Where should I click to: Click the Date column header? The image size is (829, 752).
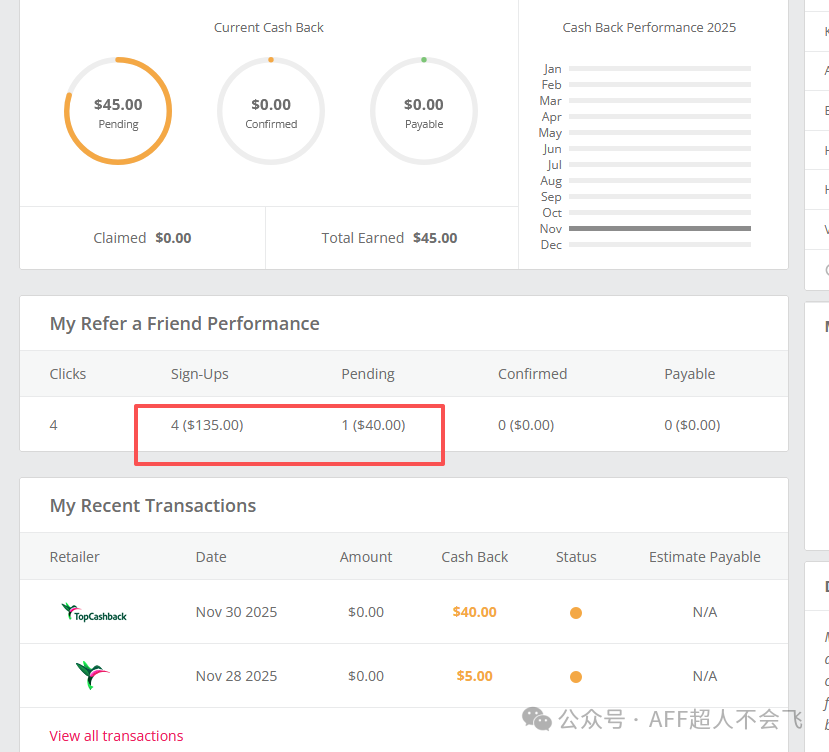211,557
